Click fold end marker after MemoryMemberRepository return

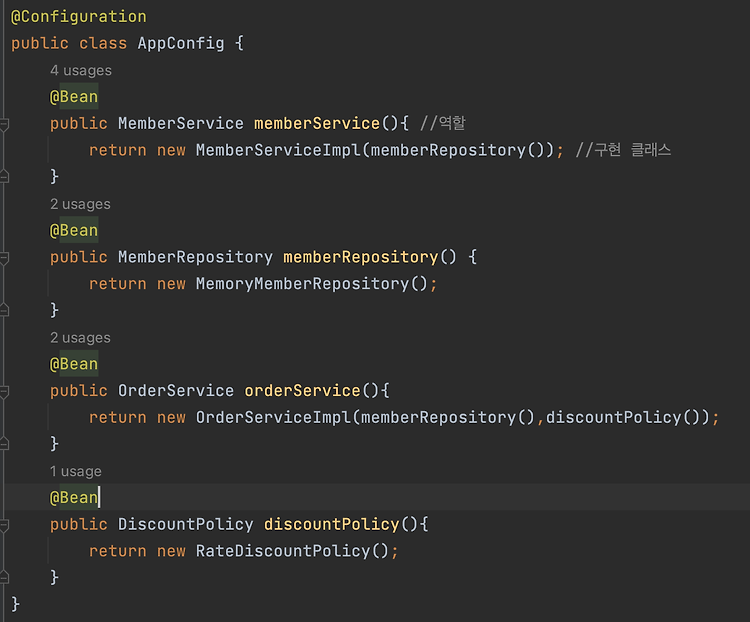click(4, 310)
